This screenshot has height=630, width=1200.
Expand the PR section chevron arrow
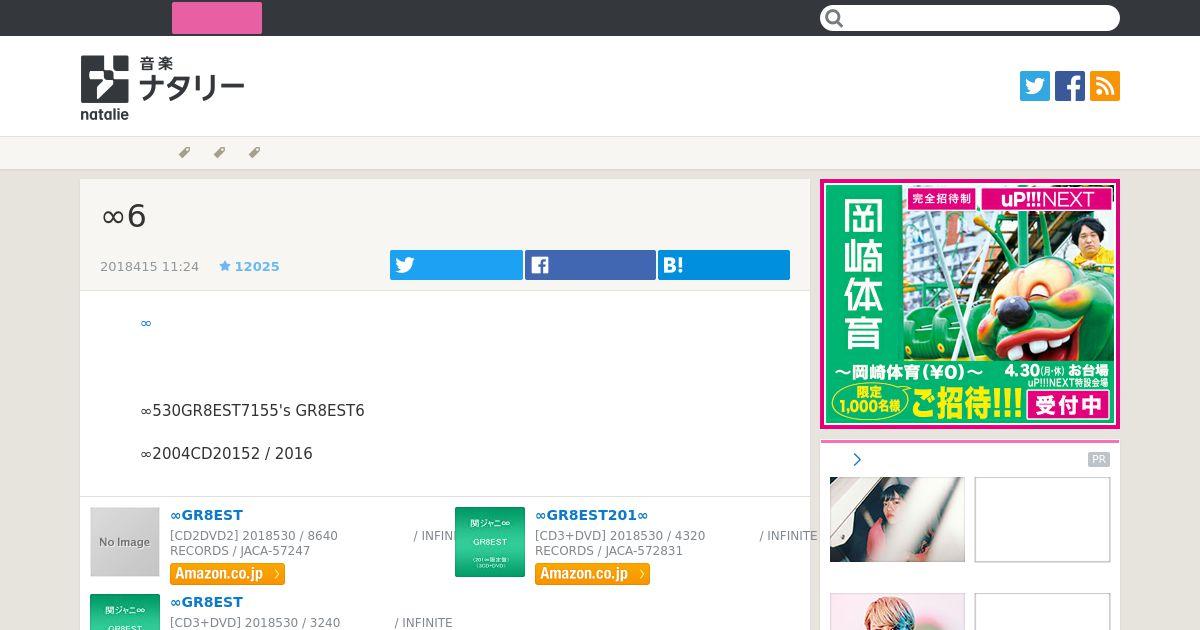pos(857,460)
